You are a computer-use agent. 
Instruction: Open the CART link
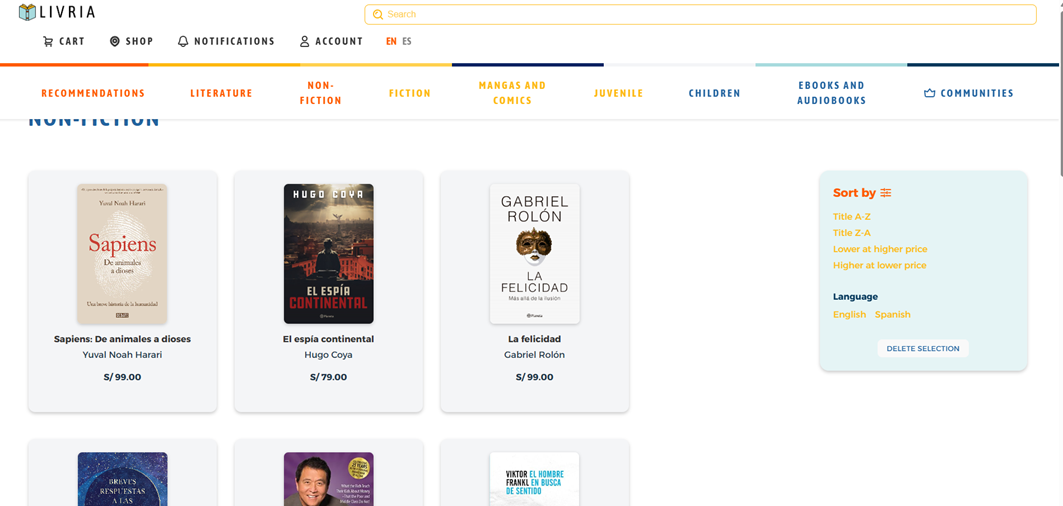[x=64, y=41]
